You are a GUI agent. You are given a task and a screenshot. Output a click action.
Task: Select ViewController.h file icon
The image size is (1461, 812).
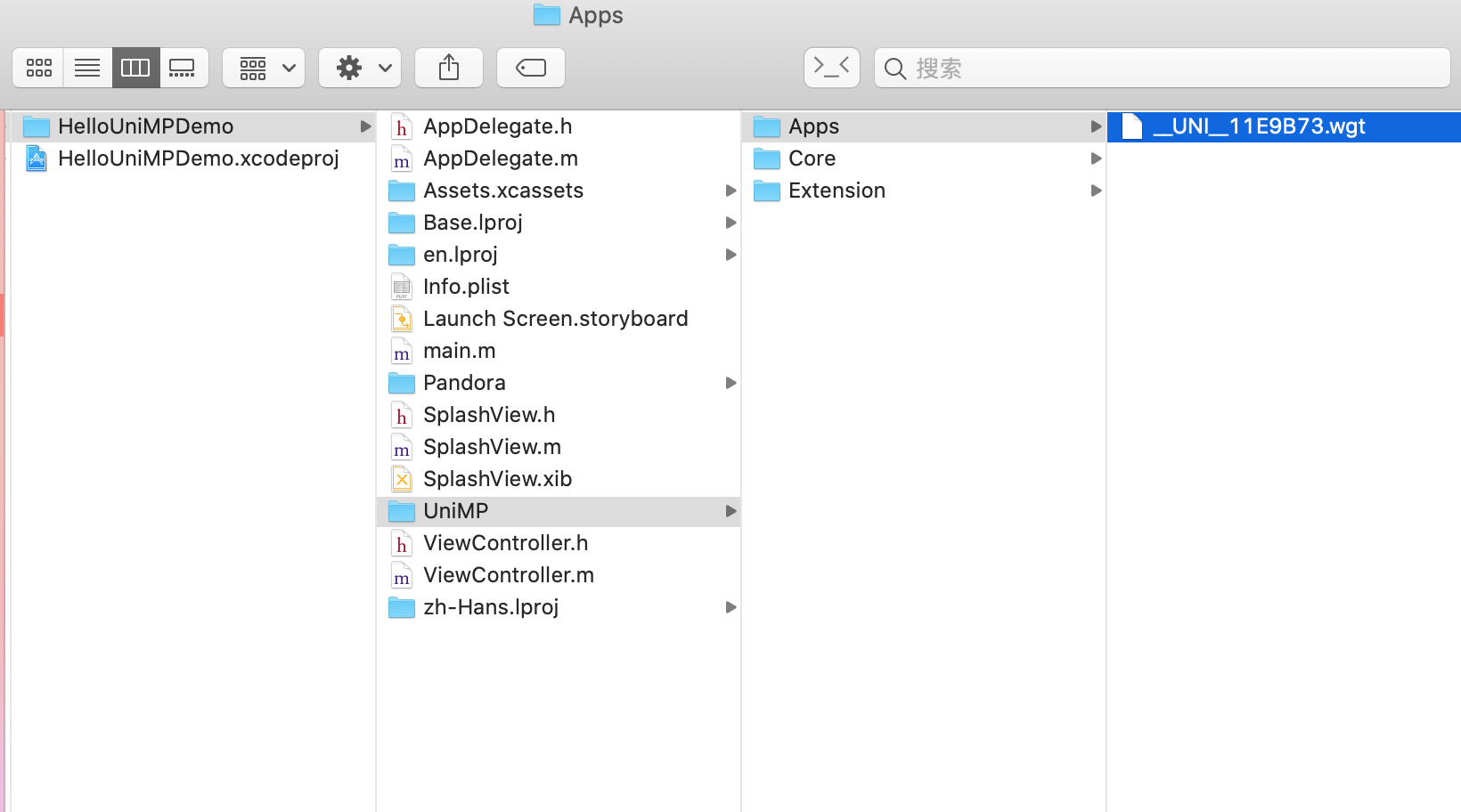402,543
